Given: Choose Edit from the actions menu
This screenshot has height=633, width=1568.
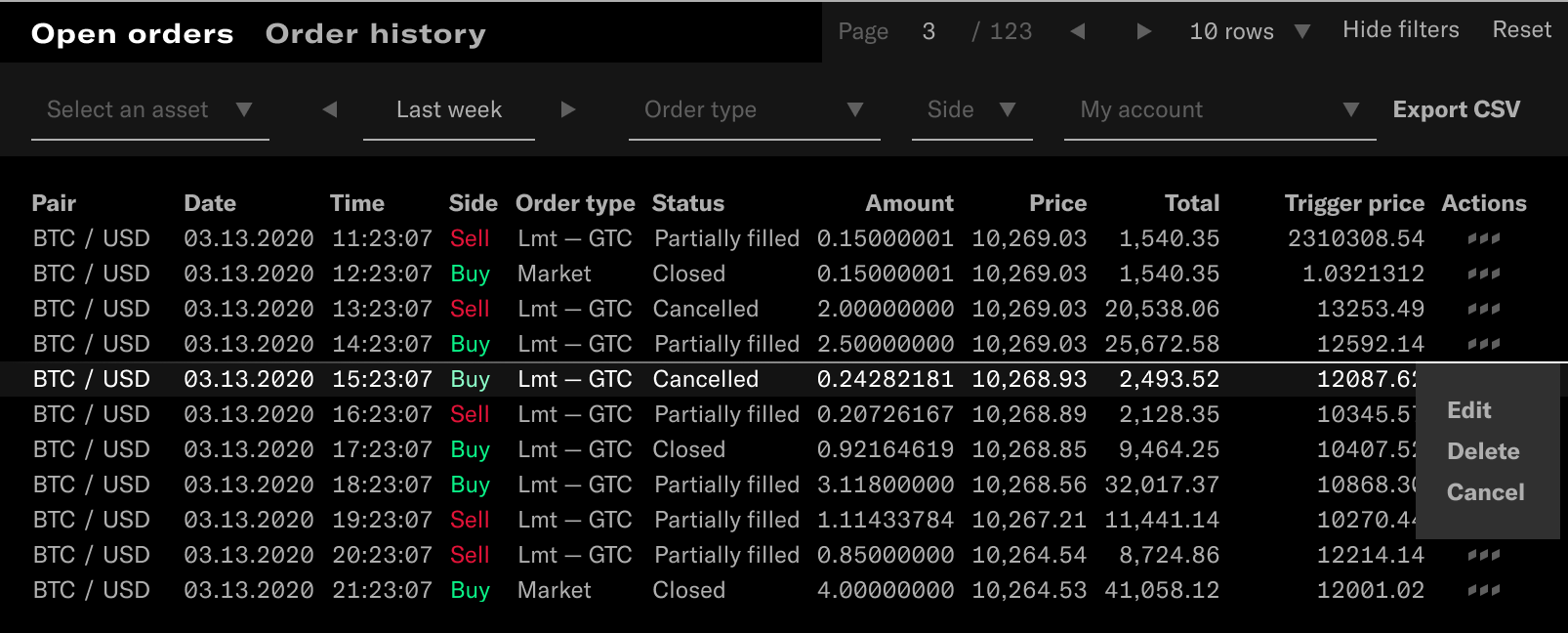Looking at the screenshot, I should [1468, 410].
